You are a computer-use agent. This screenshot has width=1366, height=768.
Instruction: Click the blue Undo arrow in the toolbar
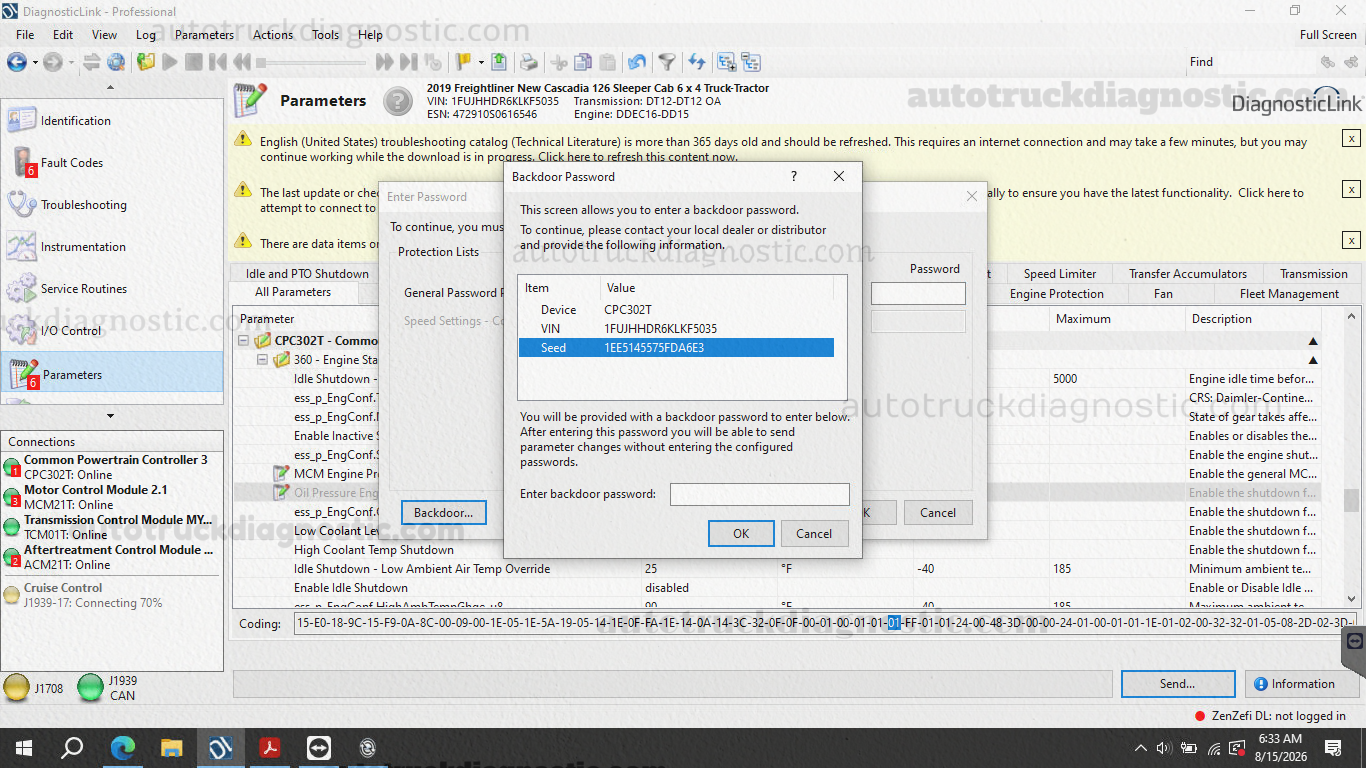pos(637,62)
